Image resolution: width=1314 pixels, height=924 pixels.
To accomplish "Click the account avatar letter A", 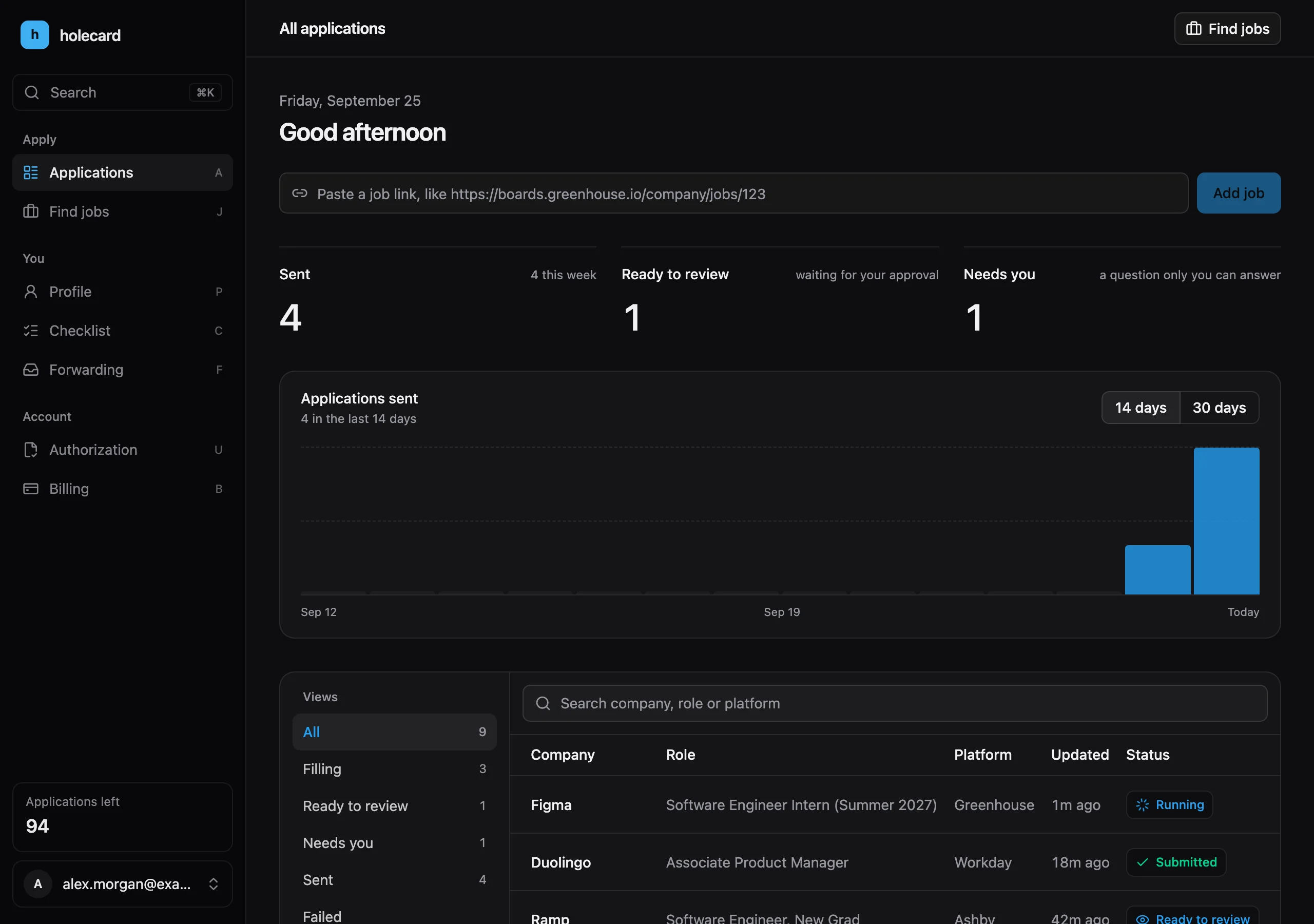I will pyautogui.click(x=38, y=884).
